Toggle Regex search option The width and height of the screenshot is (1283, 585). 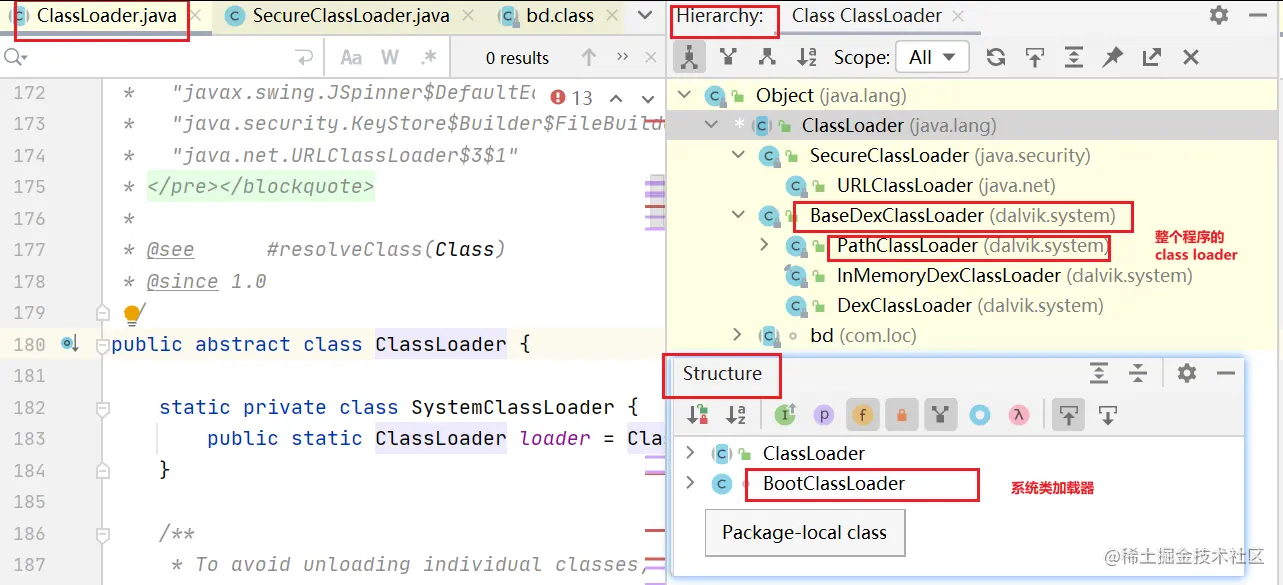coord(429,57)
